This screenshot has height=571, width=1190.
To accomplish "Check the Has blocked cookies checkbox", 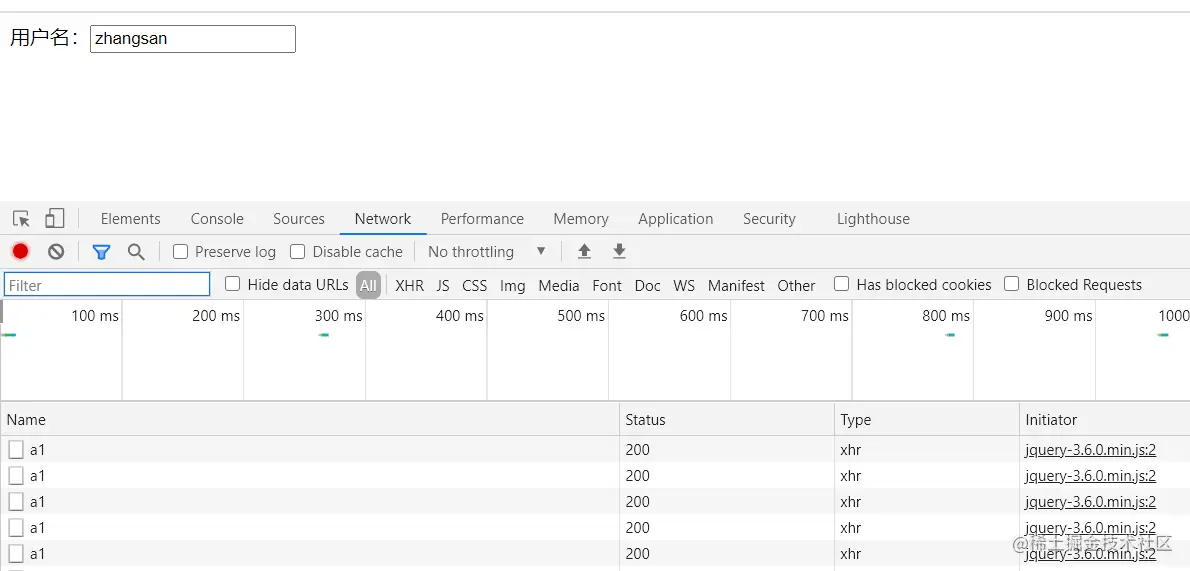I will click(x=841, y=284).
